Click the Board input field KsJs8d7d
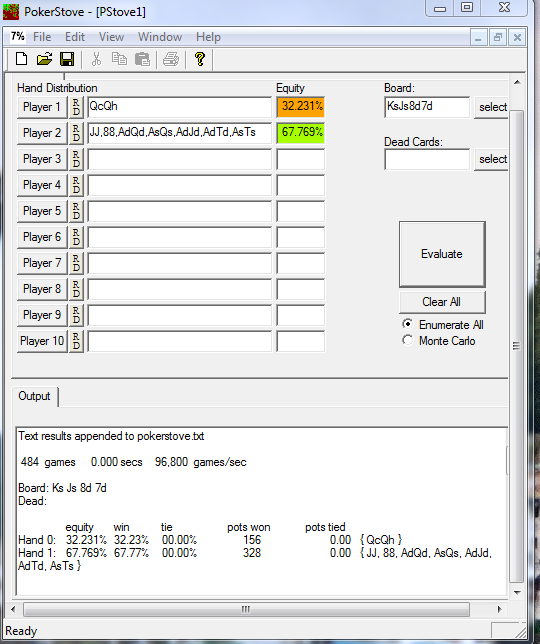Screen dimensions: 540x644 click(x=427, y=107)
